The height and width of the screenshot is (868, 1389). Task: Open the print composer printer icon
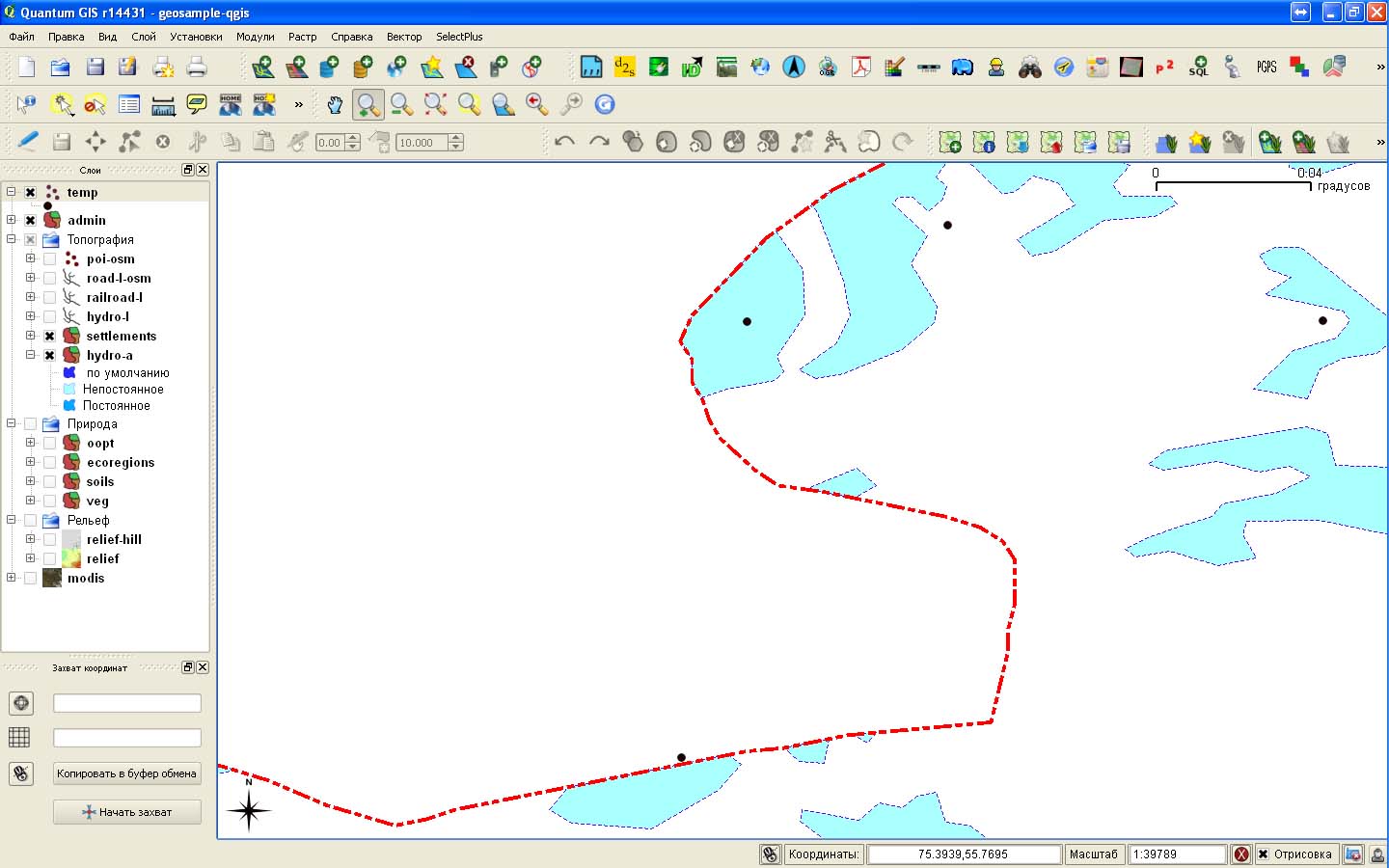[197, 67]
